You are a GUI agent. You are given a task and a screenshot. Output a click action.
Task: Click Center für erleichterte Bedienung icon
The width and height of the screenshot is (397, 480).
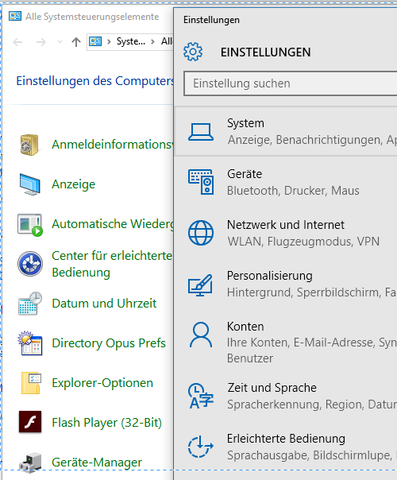(x=30, y=264)
